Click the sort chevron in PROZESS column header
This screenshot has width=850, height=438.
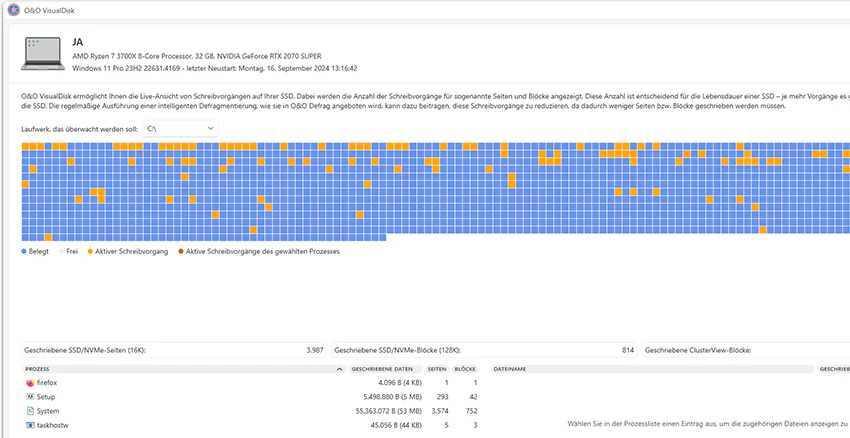click(340, 369)
